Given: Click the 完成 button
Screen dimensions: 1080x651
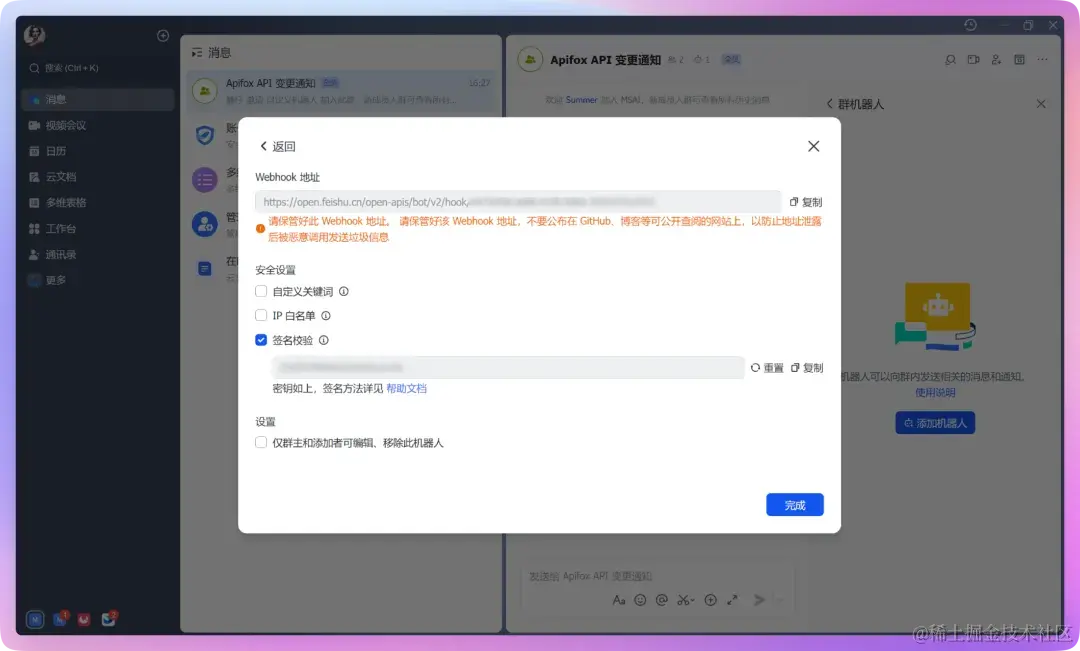Looking at the screenshot, I should 795,505.
